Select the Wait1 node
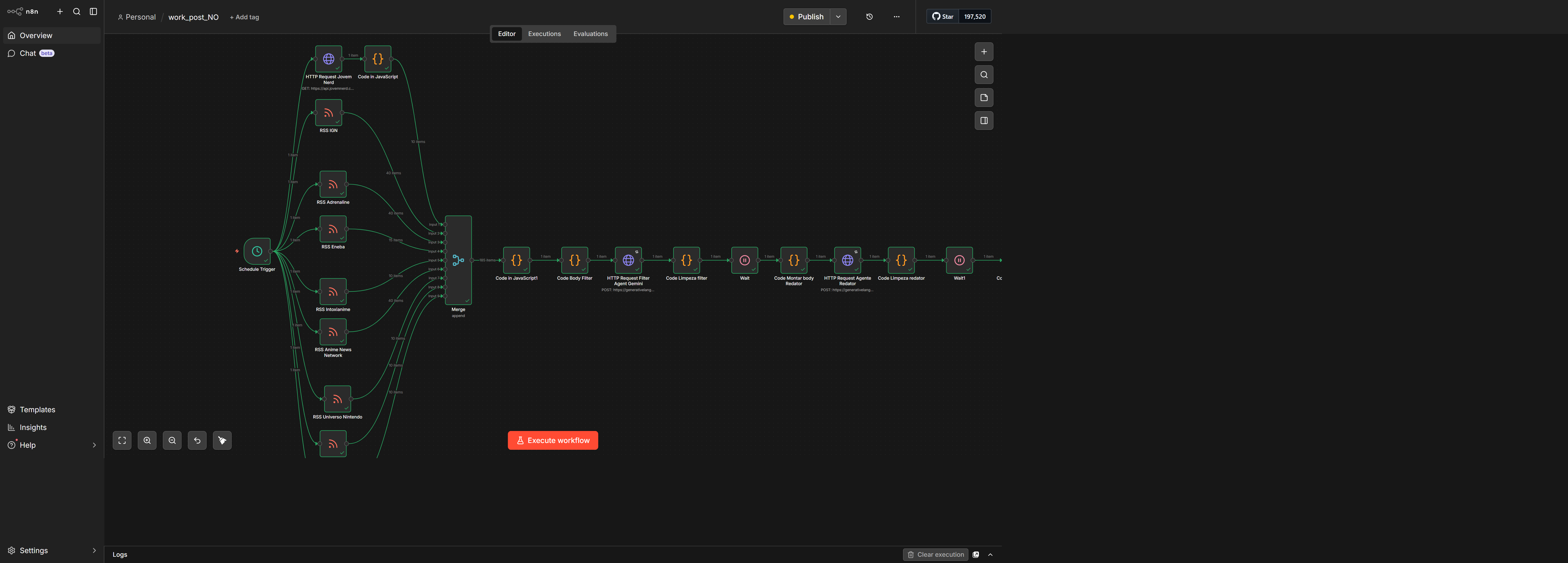1568x563 pixels. 959,261
